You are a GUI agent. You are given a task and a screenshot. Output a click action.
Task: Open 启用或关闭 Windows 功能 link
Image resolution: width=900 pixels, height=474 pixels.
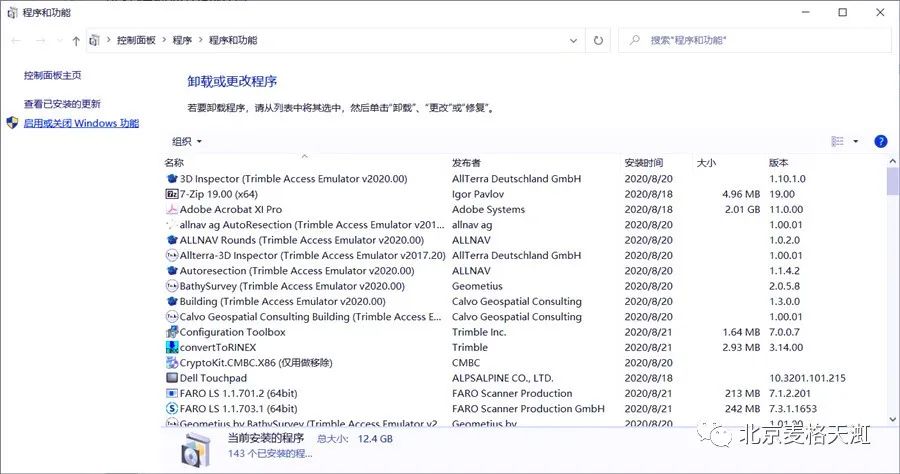coord(81,123)
